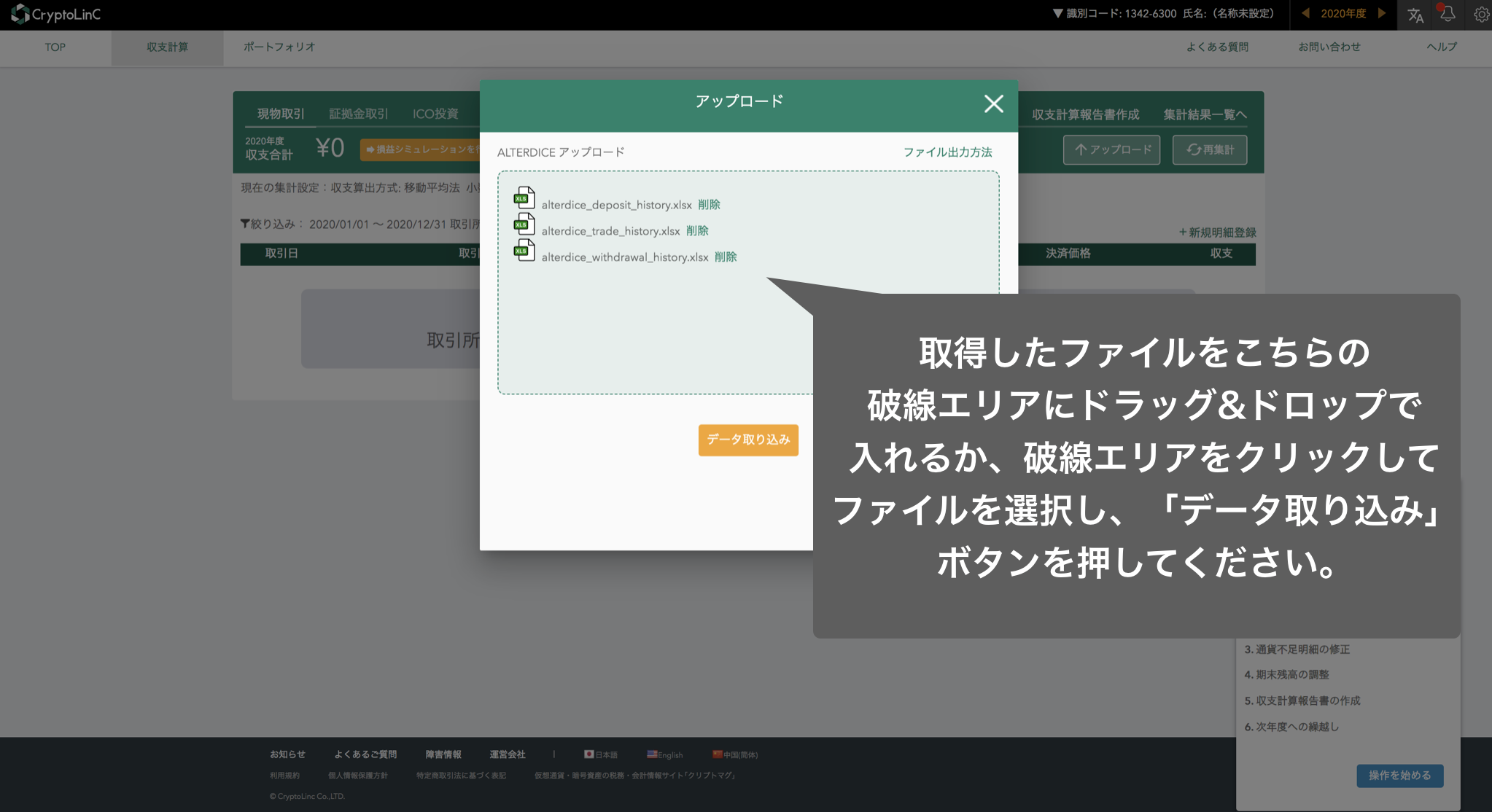Close the upload dialog with X

click(x=993, y=104)
